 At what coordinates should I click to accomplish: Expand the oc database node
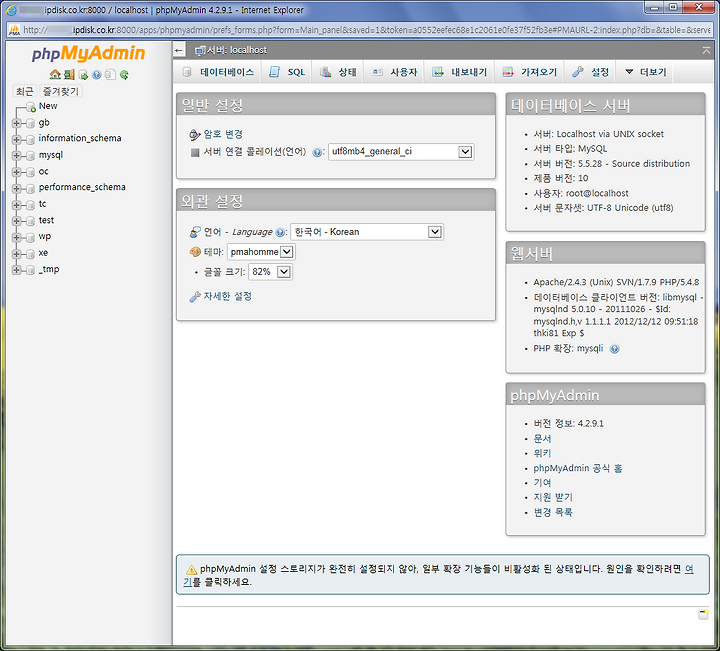coord(17,172)
